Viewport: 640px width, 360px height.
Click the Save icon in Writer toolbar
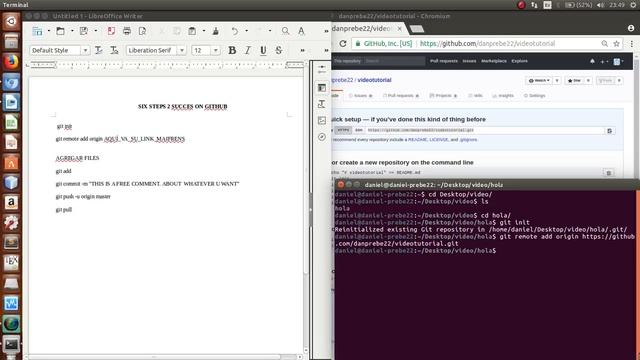[x=84, y=31]
